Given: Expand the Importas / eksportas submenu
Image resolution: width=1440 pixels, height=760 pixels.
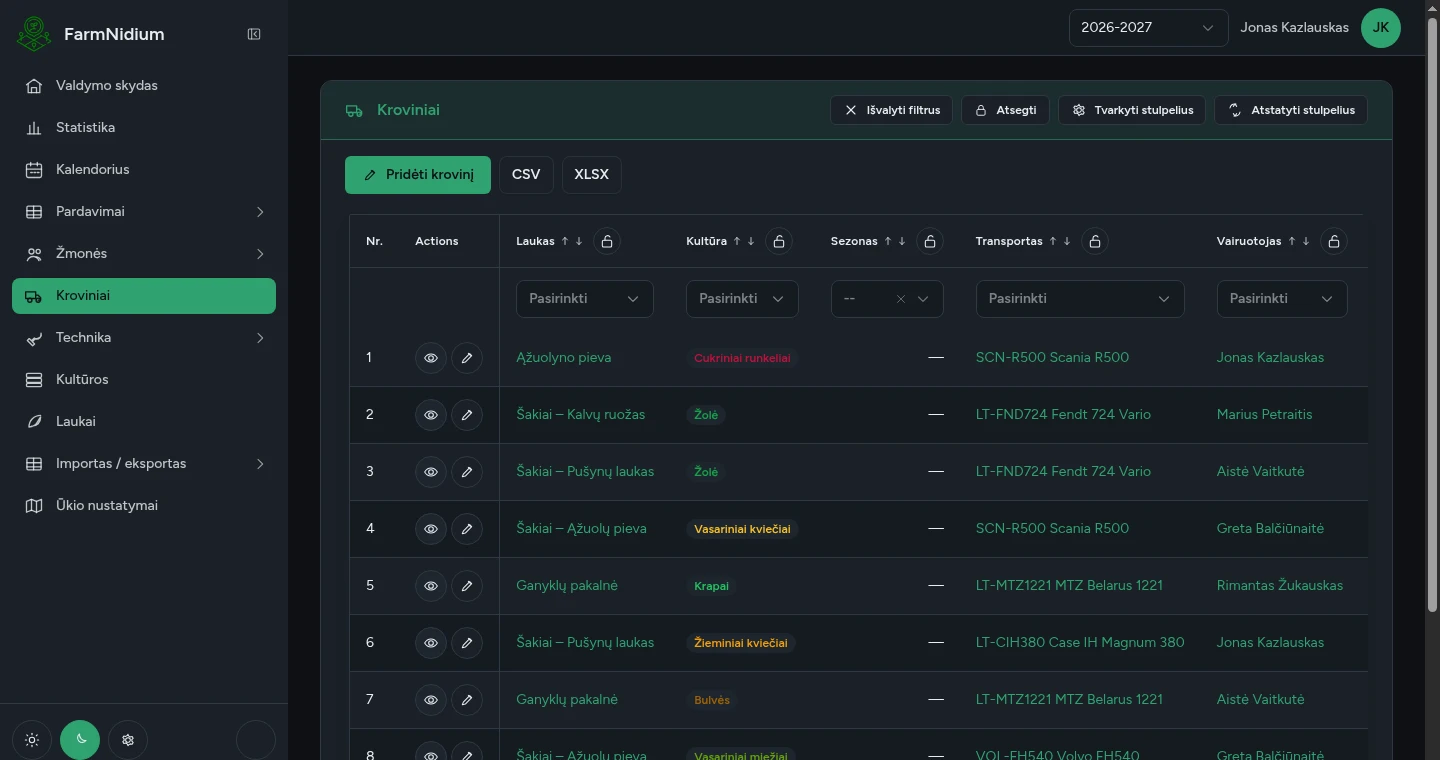Looking at the screenshot, I should [x=144, y=464].
